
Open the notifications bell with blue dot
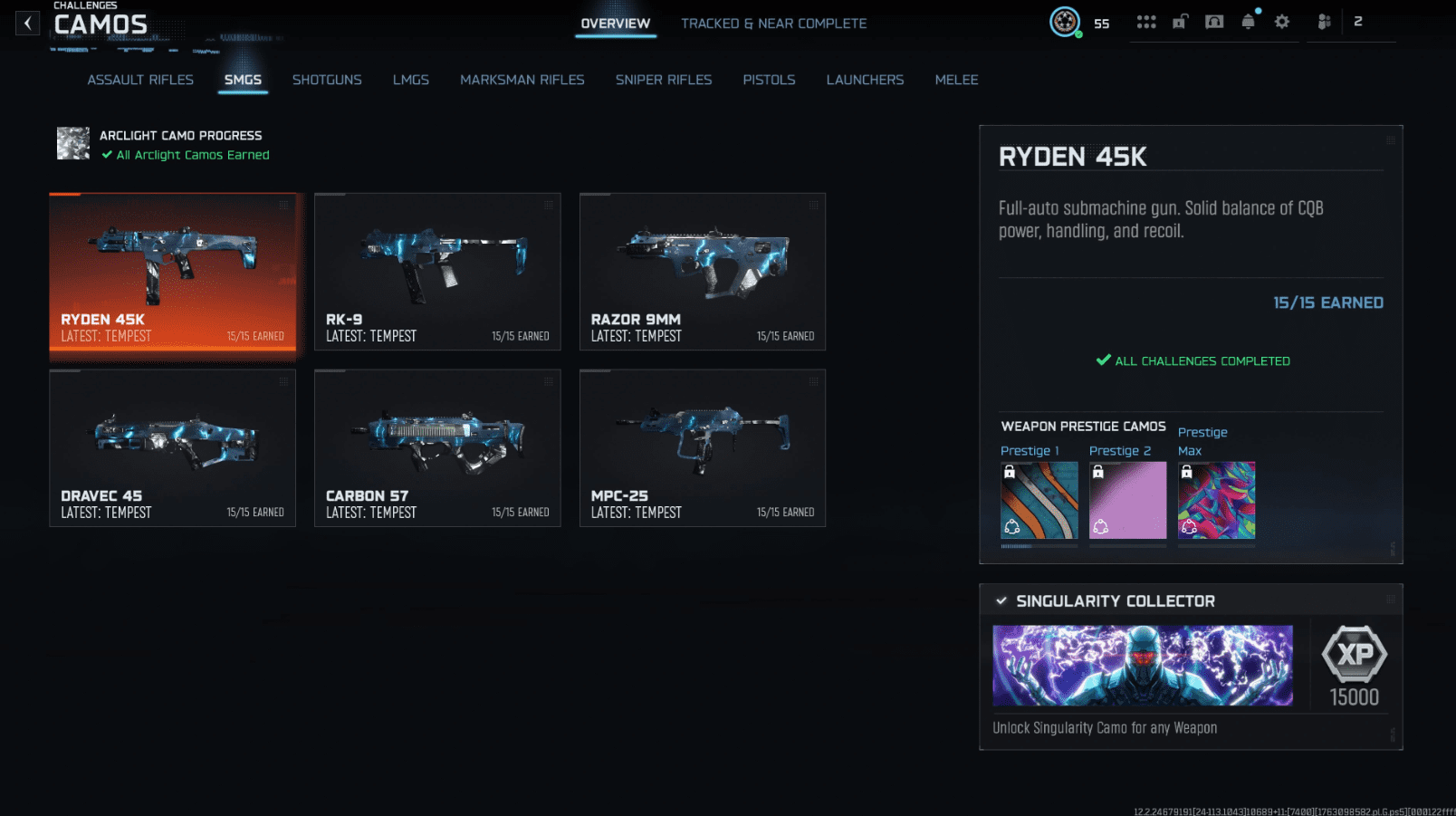point(1249,21)
